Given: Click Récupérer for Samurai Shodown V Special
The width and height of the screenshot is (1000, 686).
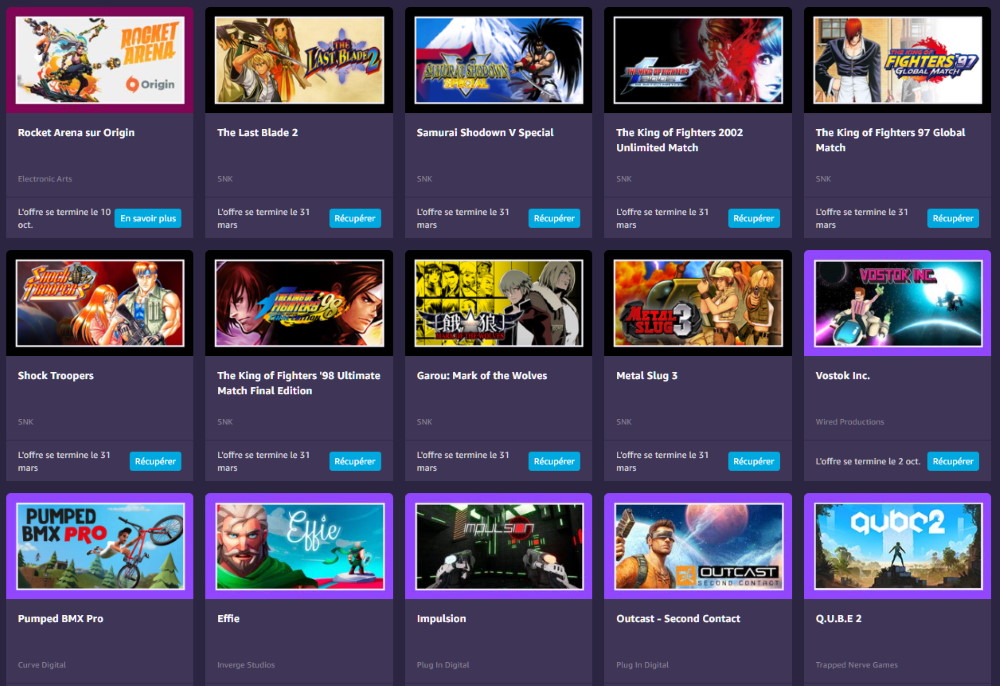Looking at the screenshot, I should (554, 218).
